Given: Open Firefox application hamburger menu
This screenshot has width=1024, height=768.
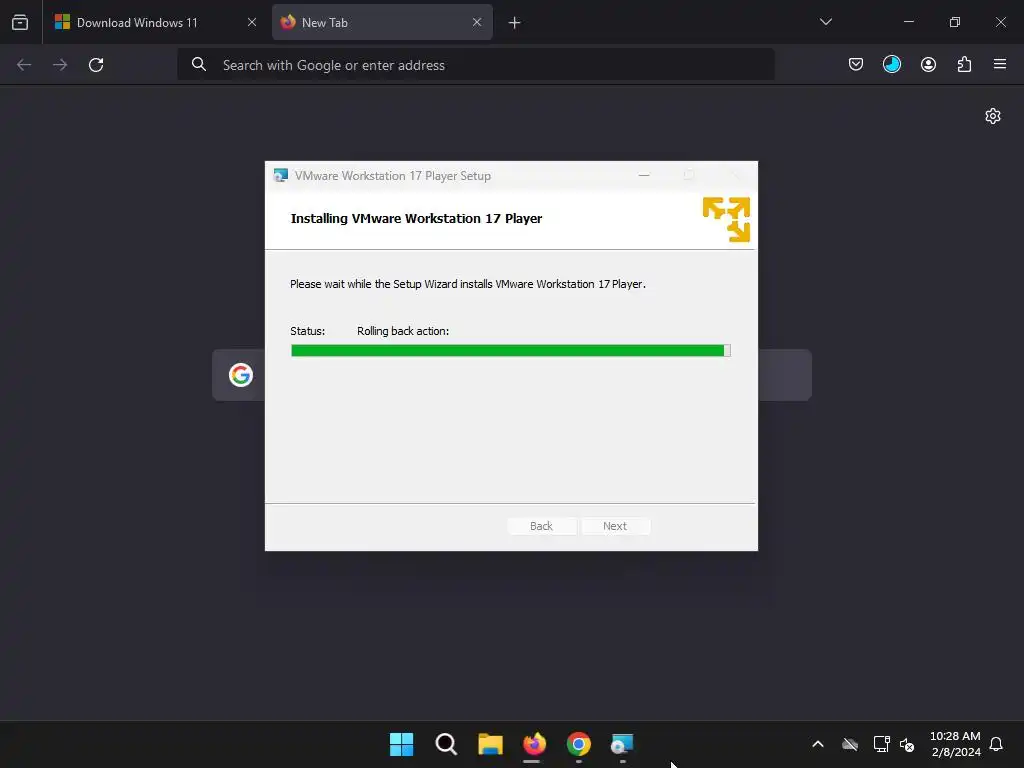Looking at the screenshot, I should click(1000, 64).
